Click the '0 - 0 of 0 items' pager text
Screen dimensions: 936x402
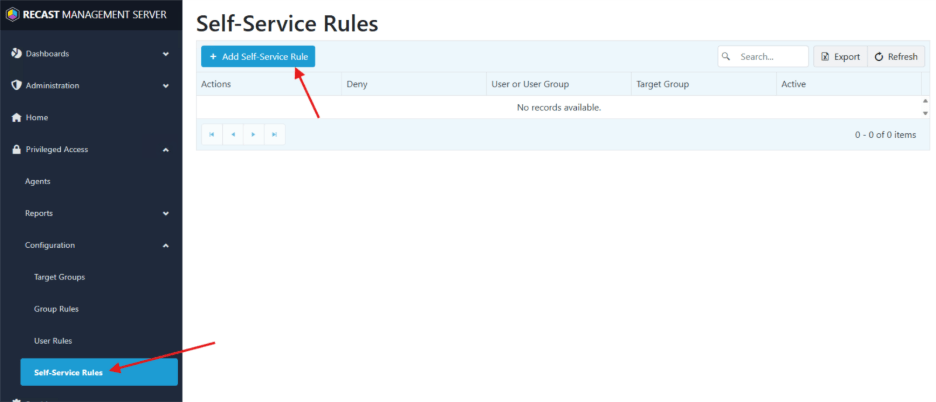coord(885,135)
